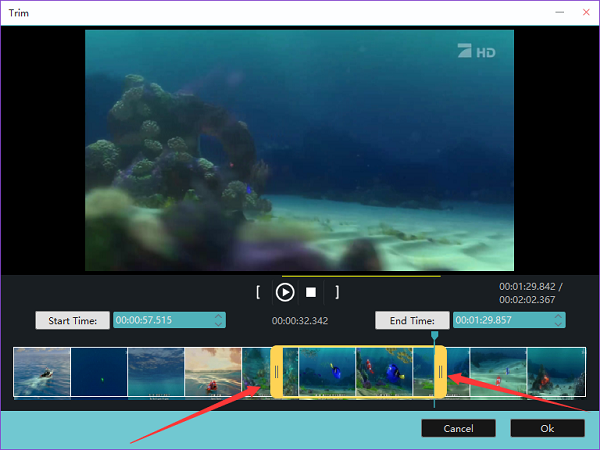Screen dimensions: 600x450
Task: Click the video preview area
Action: 299,150
